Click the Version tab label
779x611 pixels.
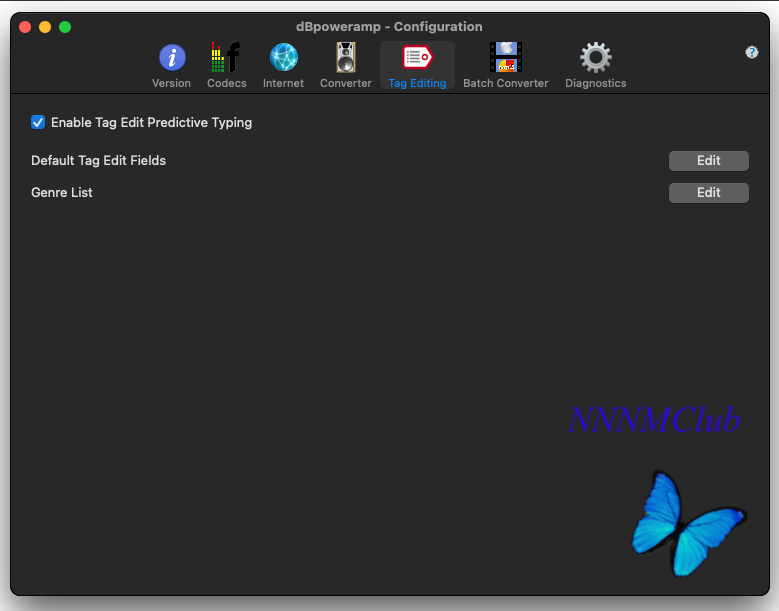(171, 83)
